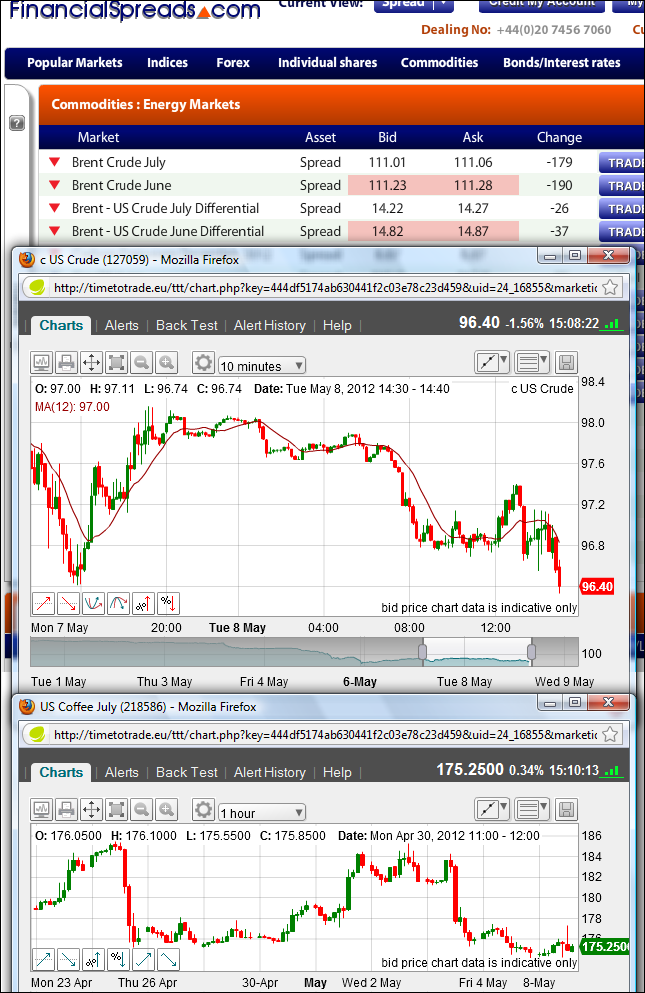645x993 pixels.
Task: Select the pan/move tool in US Coffee window
Action: (x=91, y=809)
